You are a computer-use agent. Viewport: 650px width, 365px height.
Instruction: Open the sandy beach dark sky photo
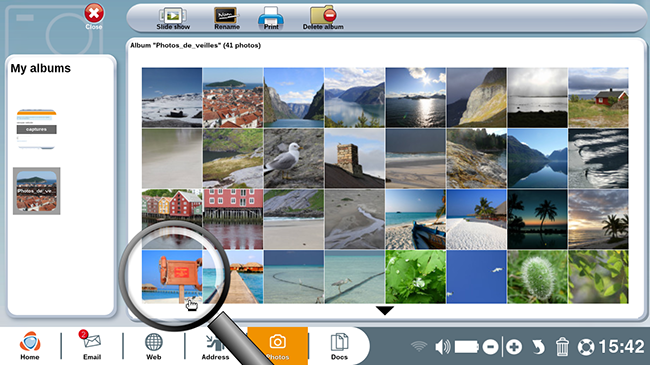click(416, 158)
